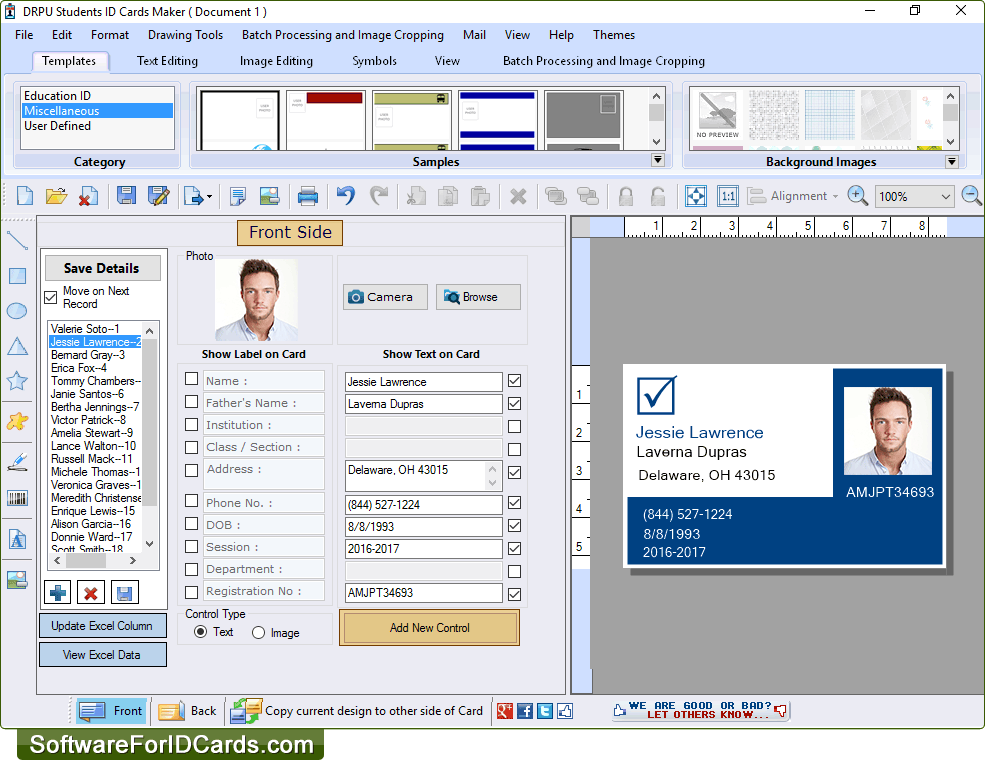
Task: Undo the last action
Action: (x=346, y=196)
